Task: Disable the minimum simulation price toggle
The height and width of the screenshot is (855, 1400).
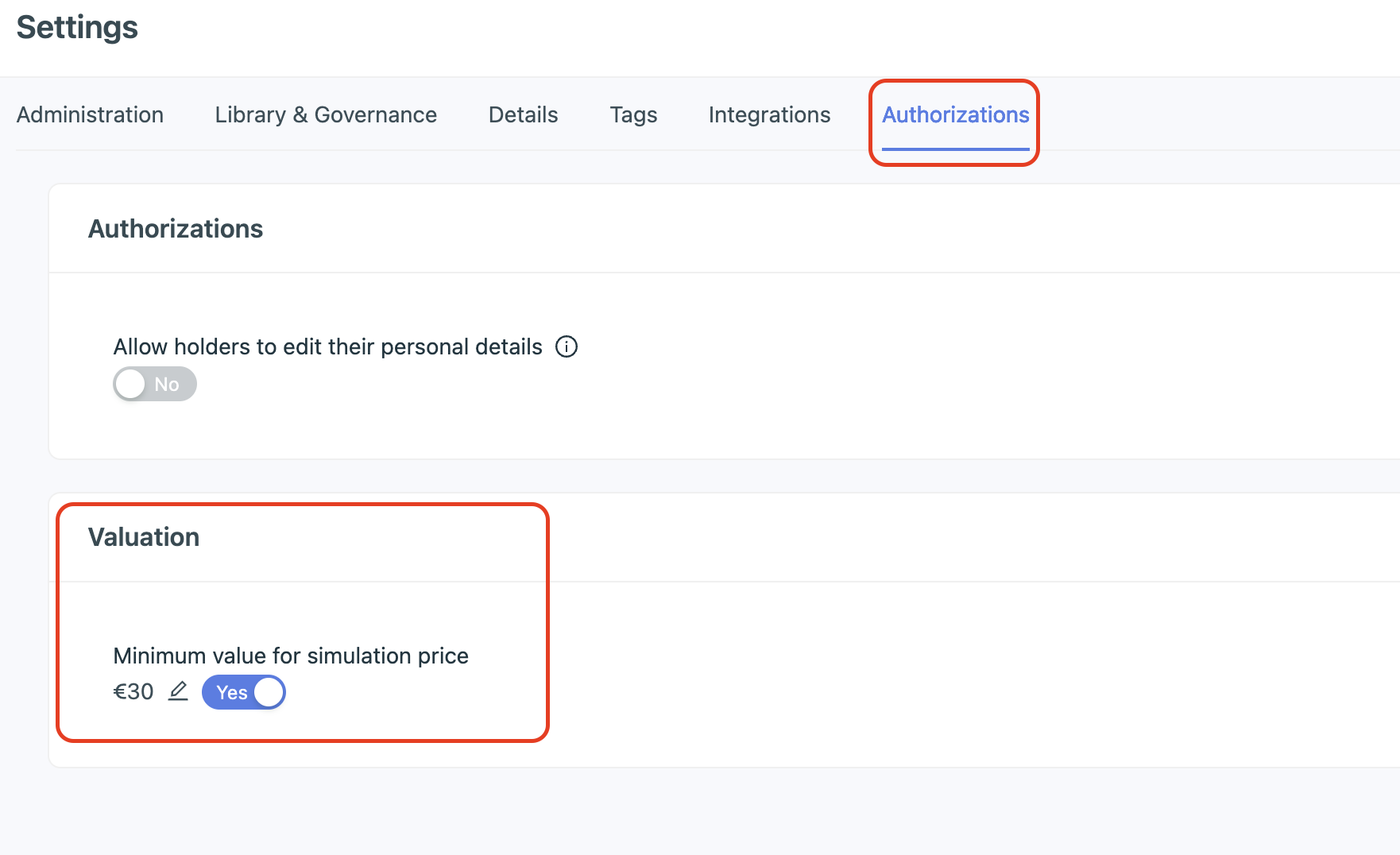Action: point(244,692)
